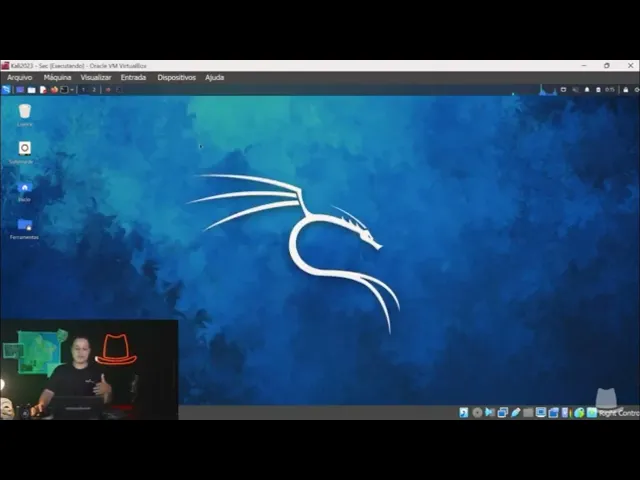Click the muted volume tray icon
Viewport: 640px width, 480px height.
click(576, 90)
